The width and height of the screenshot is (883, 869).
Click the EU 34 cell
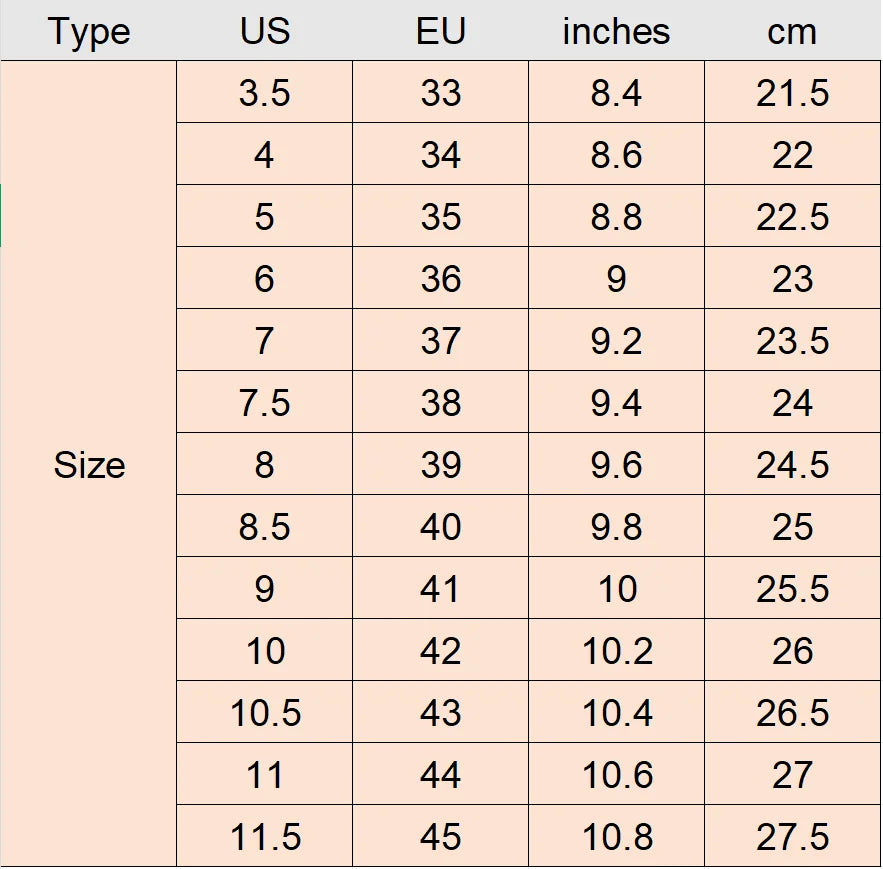[x=441, y=155]
